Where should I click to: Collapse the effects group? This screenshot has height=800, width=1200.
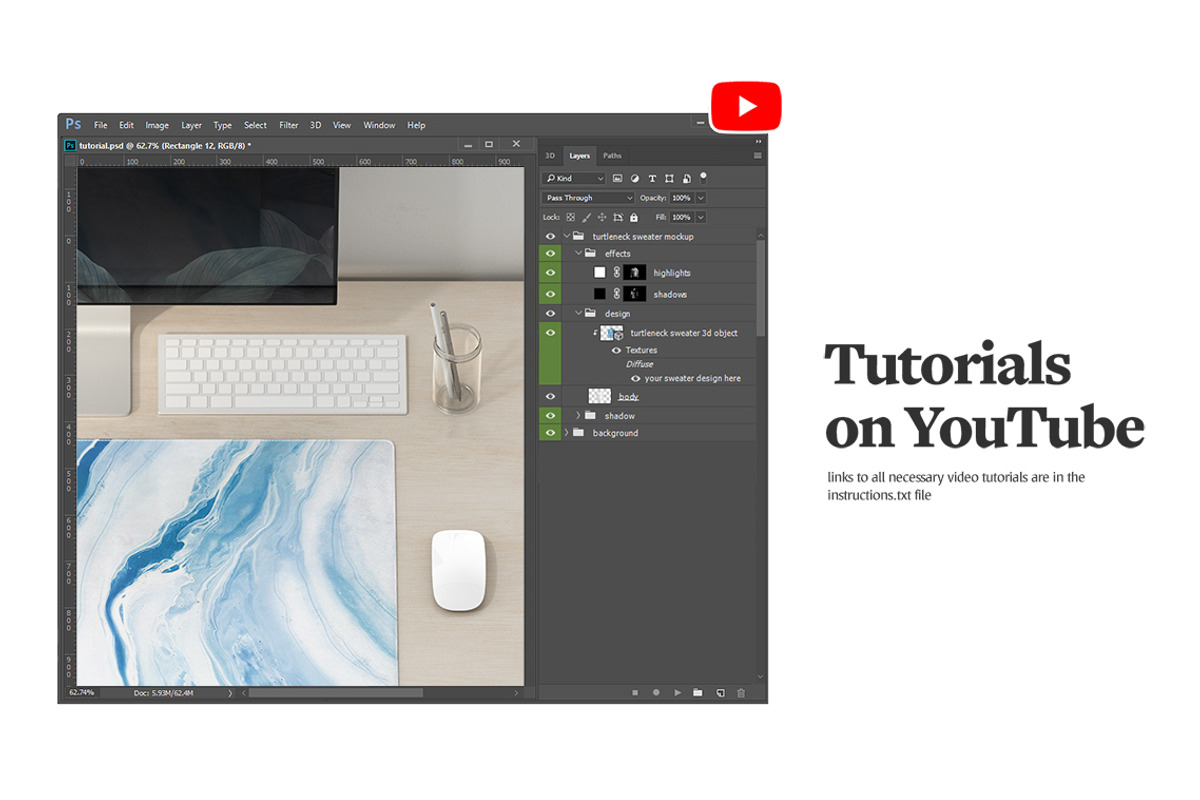(578, 254)
